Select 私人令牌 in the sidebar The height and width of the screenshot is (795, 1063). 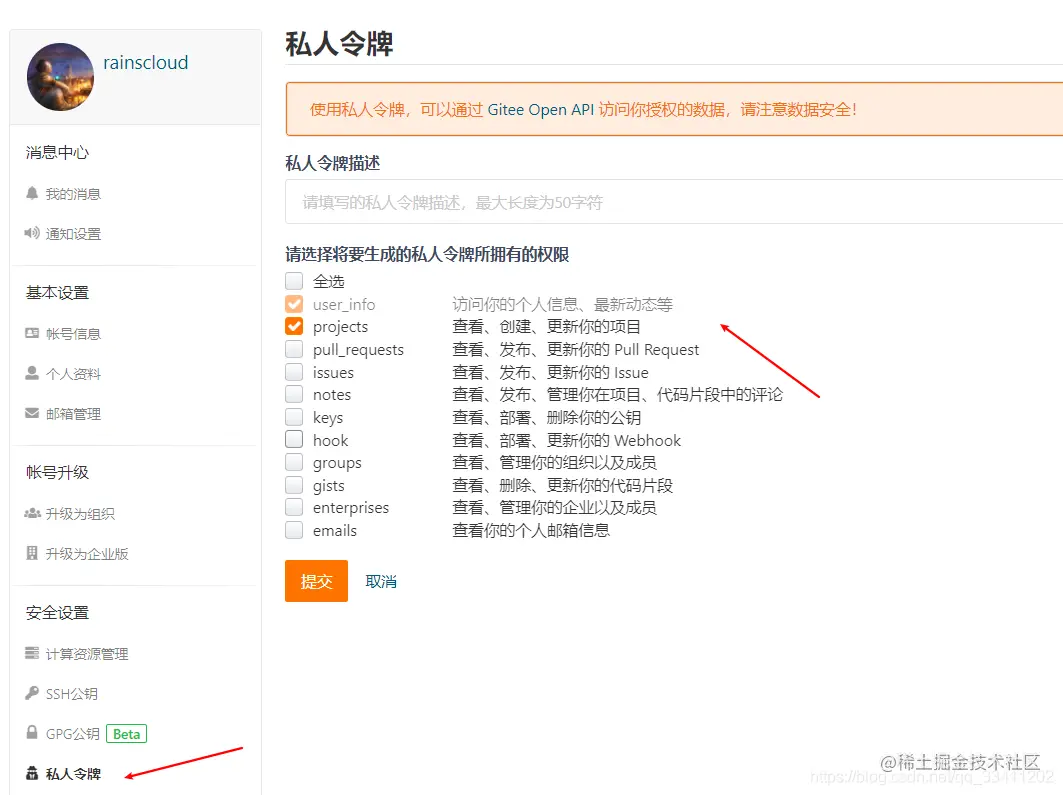pyautogui.click(x=73, y=774)
